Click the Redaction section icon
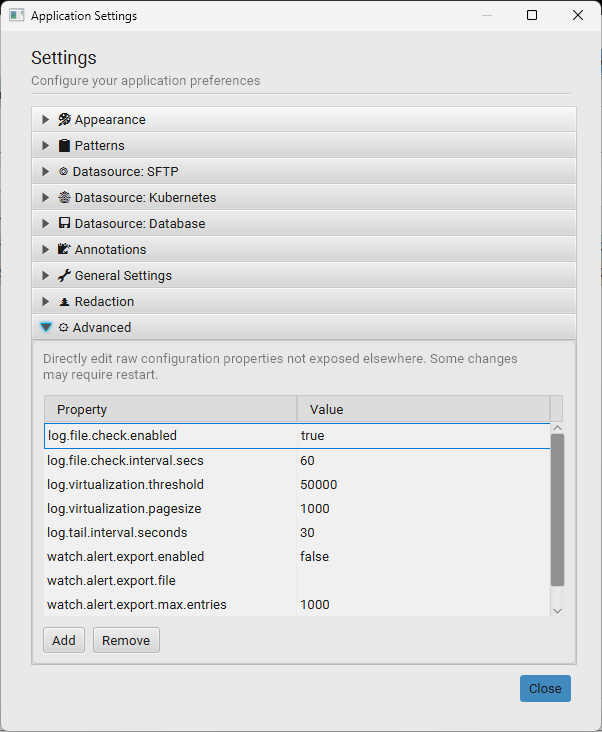 pyautogui.click(x=64, y=302)
